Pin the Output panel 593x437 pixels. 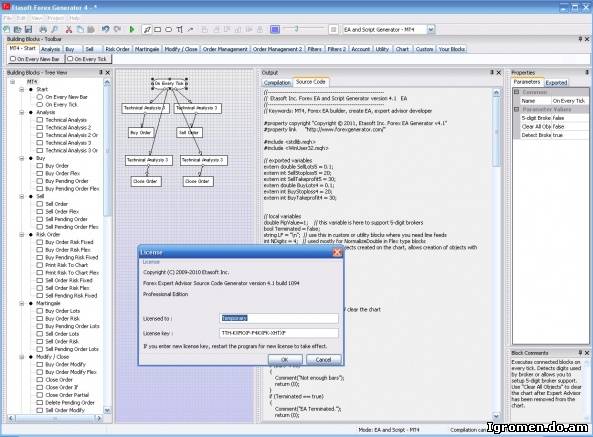[492, 72]
